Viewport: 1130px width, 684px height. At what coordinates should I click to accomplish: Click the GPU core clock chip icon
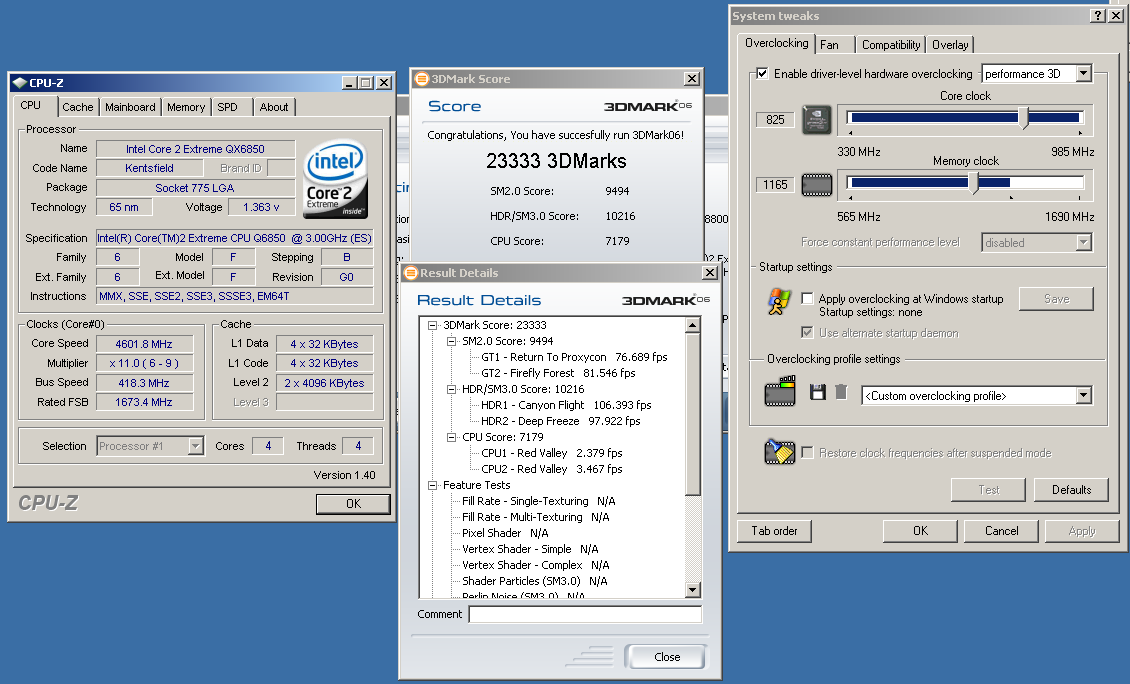click(817, 120)
